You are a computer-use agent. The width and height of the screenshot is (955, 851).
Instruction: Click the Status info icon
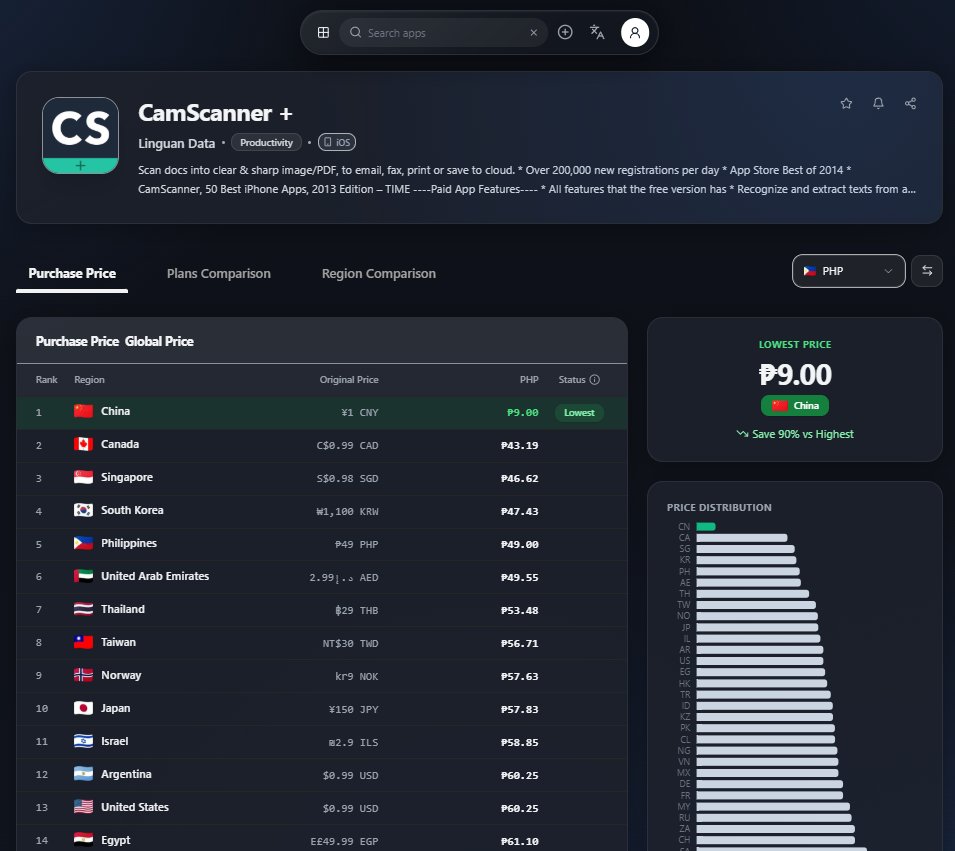pyautogui.click(x=594, y=380)
